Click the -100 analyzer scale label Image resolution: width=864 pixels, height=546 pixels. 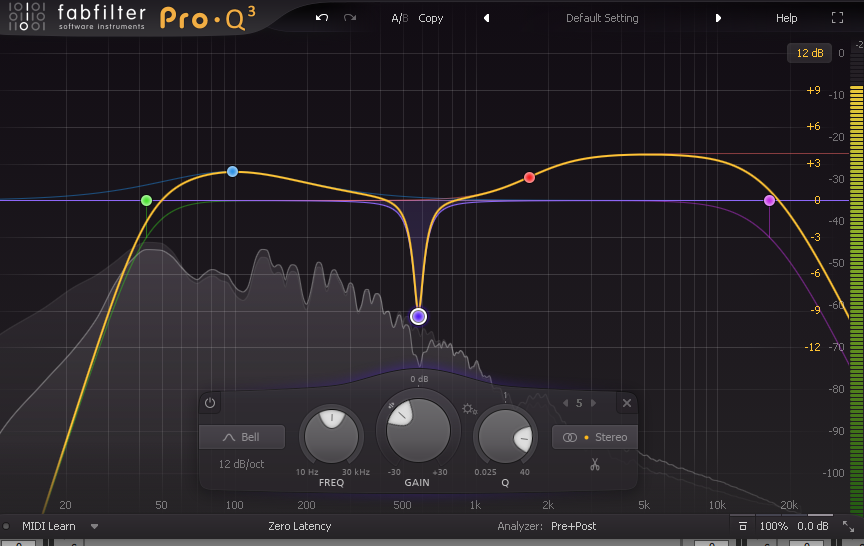pos(833,473)
